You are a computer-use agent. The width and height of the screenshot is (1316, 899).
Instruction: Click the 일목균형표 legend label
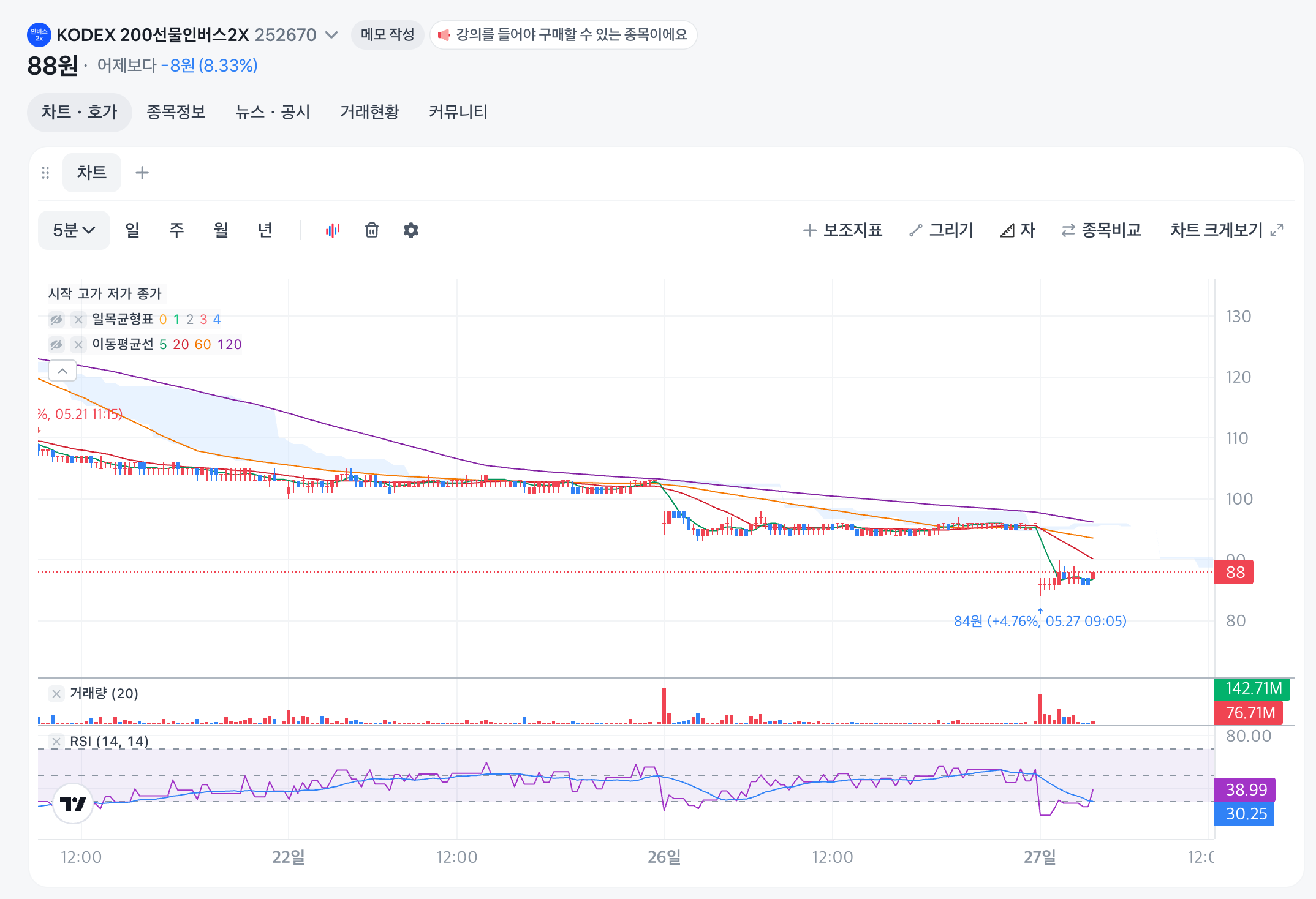coord(123,319)
